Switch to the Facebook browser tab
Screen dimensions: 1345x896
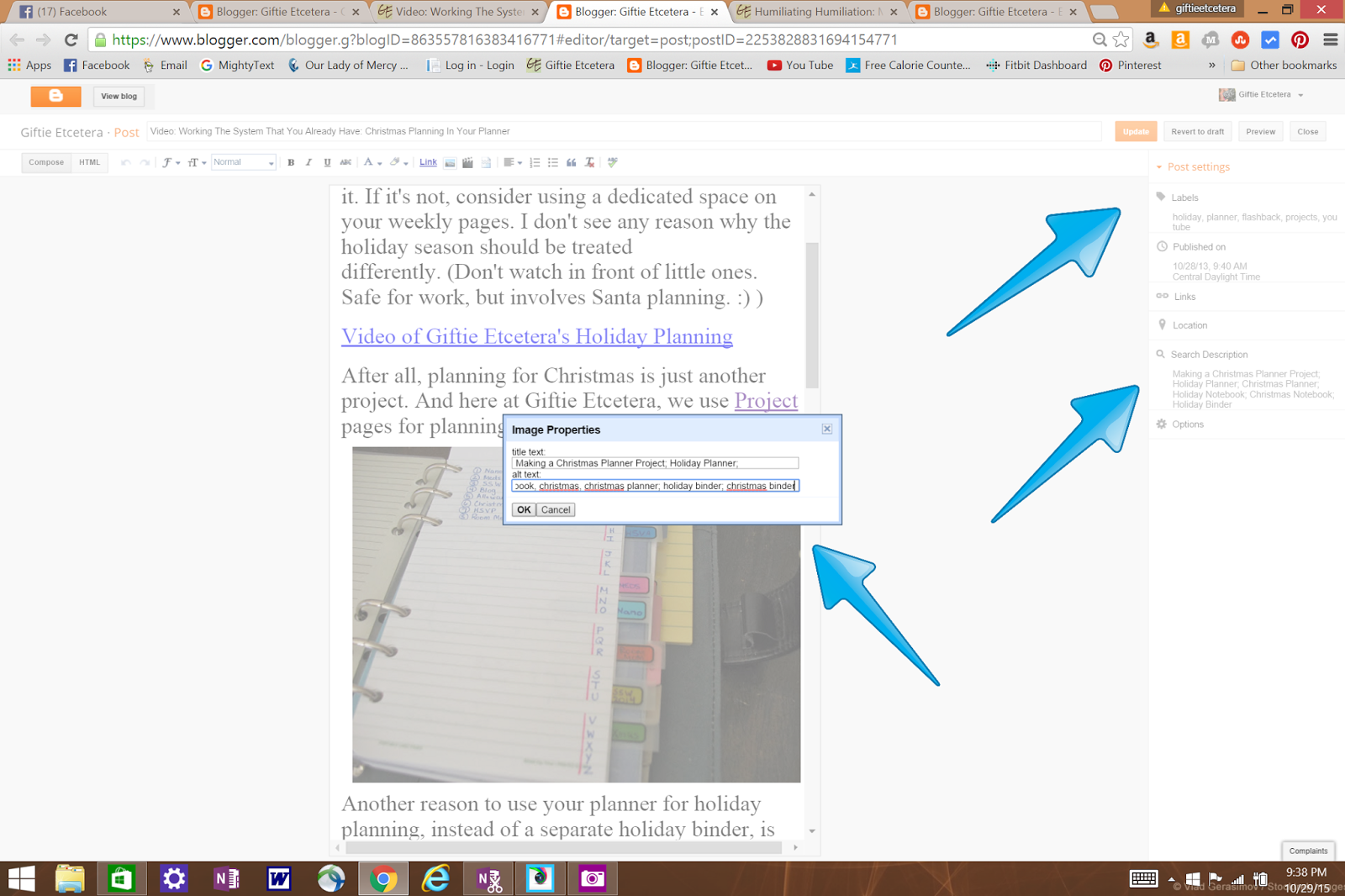(99, 12)
